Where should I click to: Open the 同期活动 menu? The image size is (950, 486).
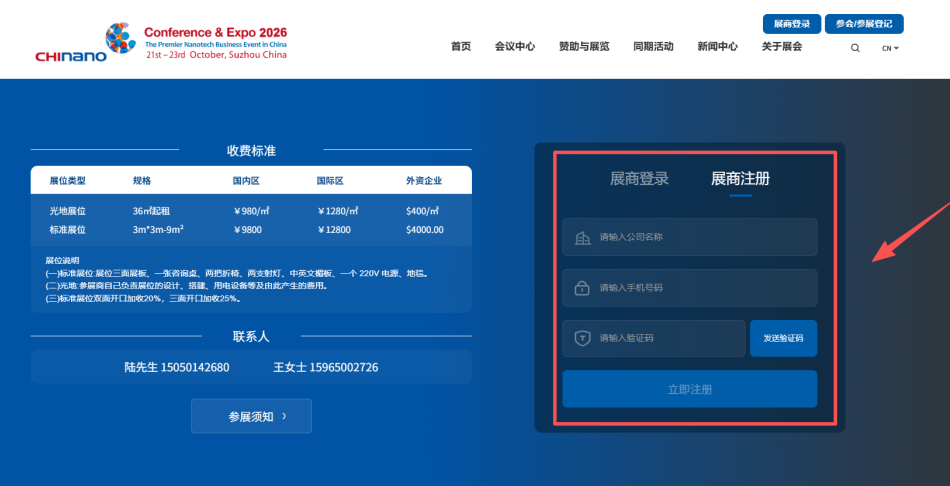pyautogui.click(x=653, y=47)
